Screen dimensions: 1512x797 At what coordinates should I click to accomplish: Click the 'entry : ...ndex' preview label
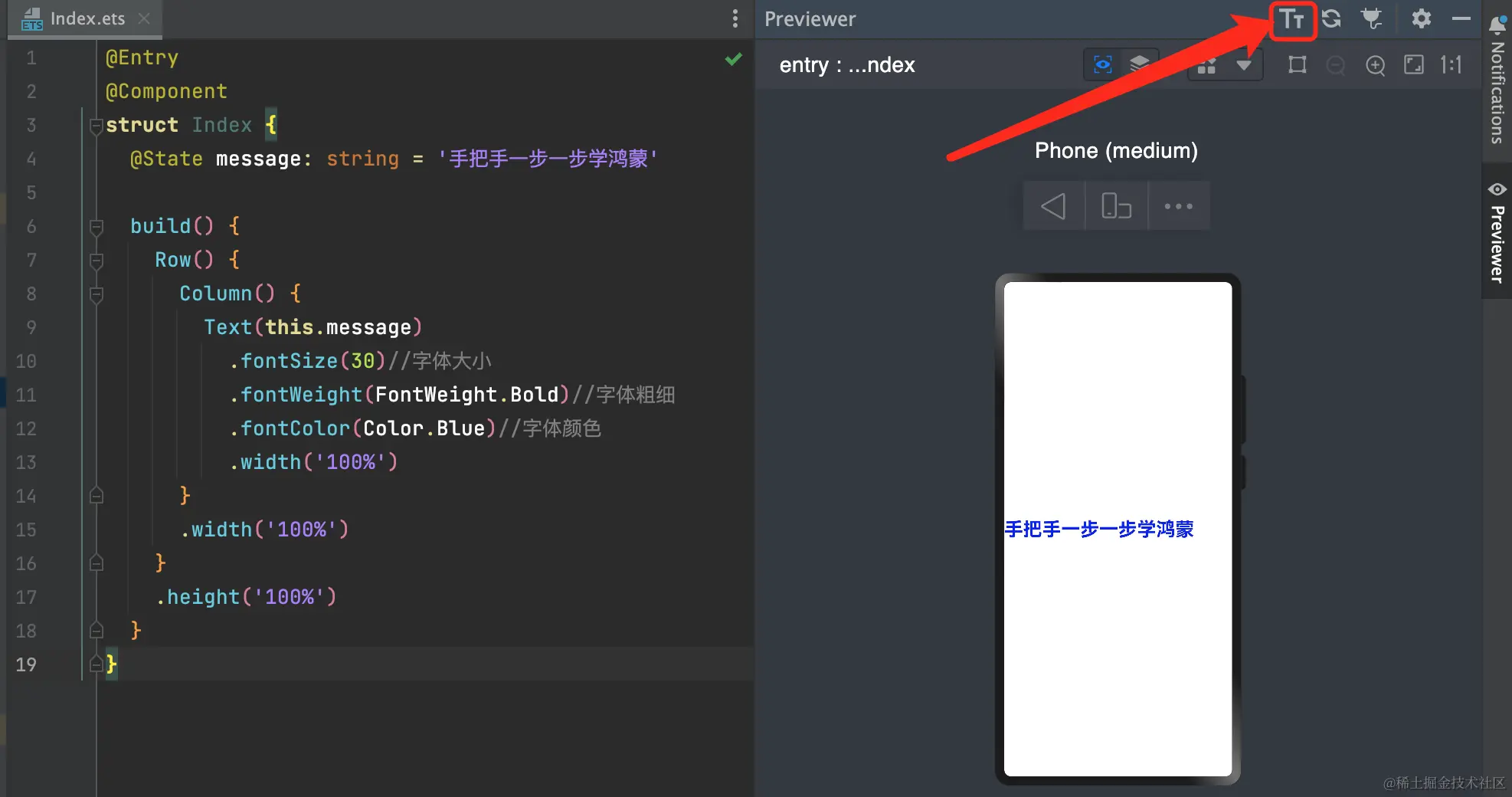click(847, 65)
